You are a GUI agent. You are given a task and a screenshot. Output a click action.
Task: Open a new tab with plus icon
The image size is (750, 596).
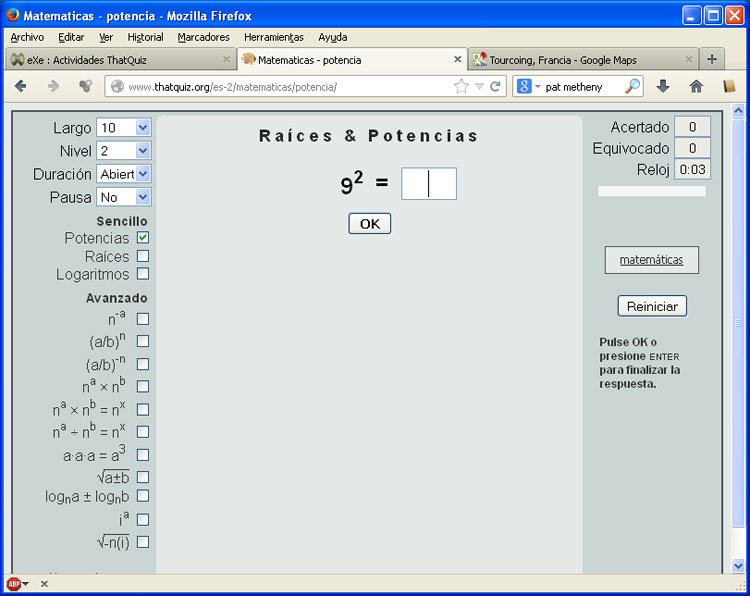(712, 59)
